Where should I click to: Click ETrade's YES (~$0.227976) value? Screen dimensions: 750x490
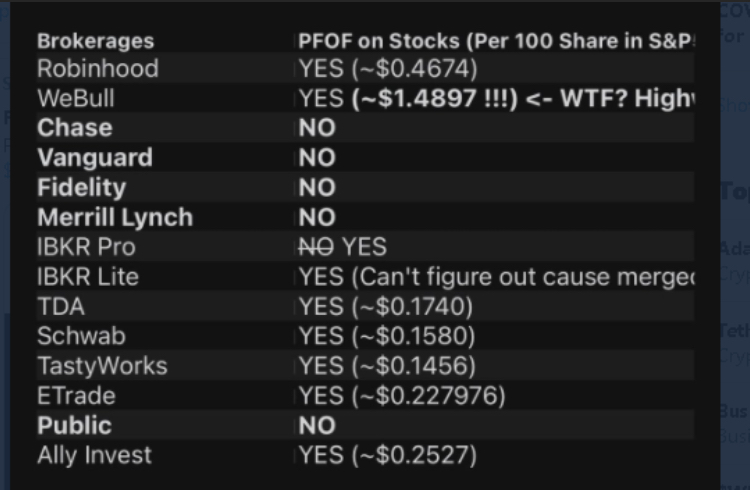(x=402, y=395)
